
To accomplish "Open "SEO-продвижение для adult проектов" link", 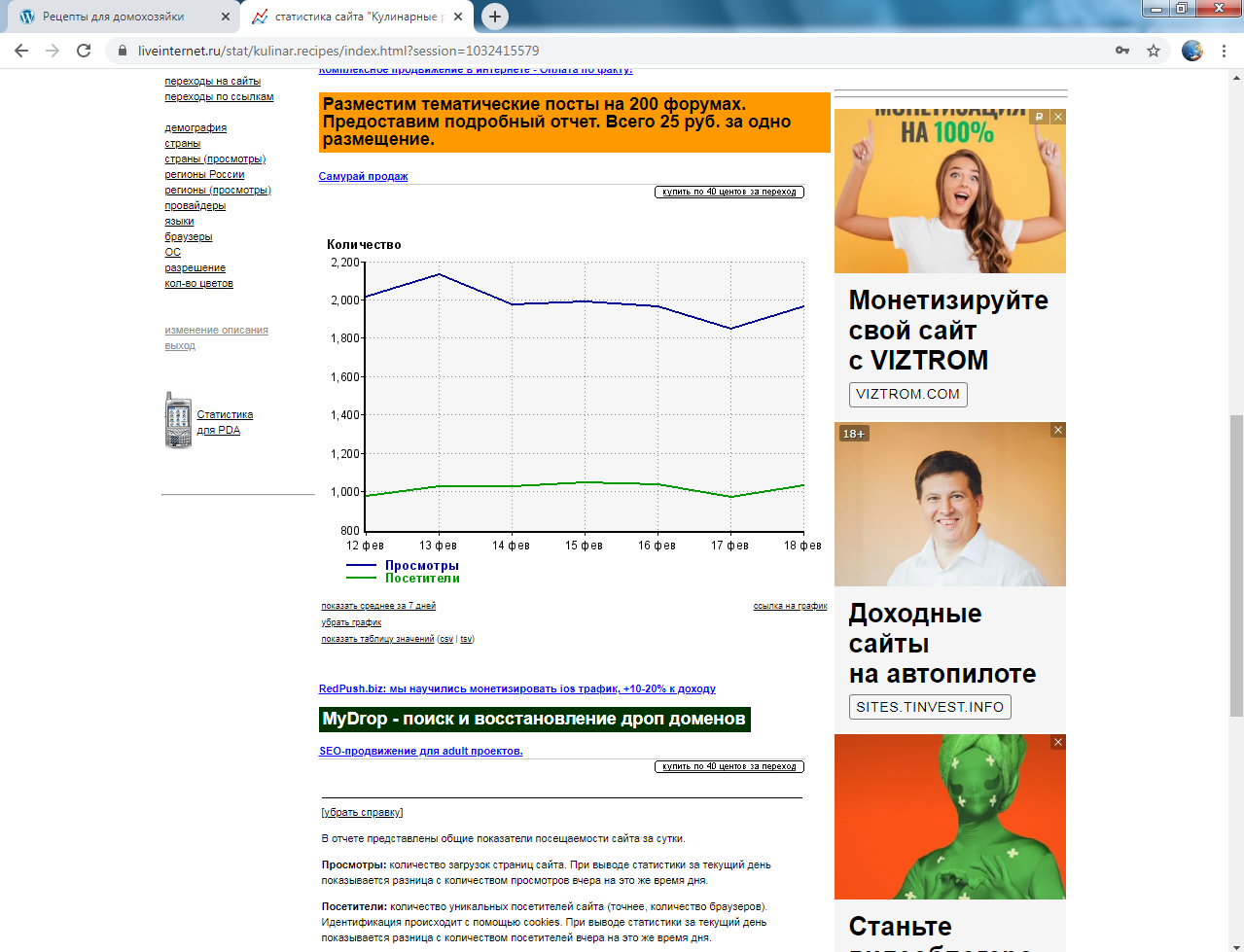I will pos(421,751).
